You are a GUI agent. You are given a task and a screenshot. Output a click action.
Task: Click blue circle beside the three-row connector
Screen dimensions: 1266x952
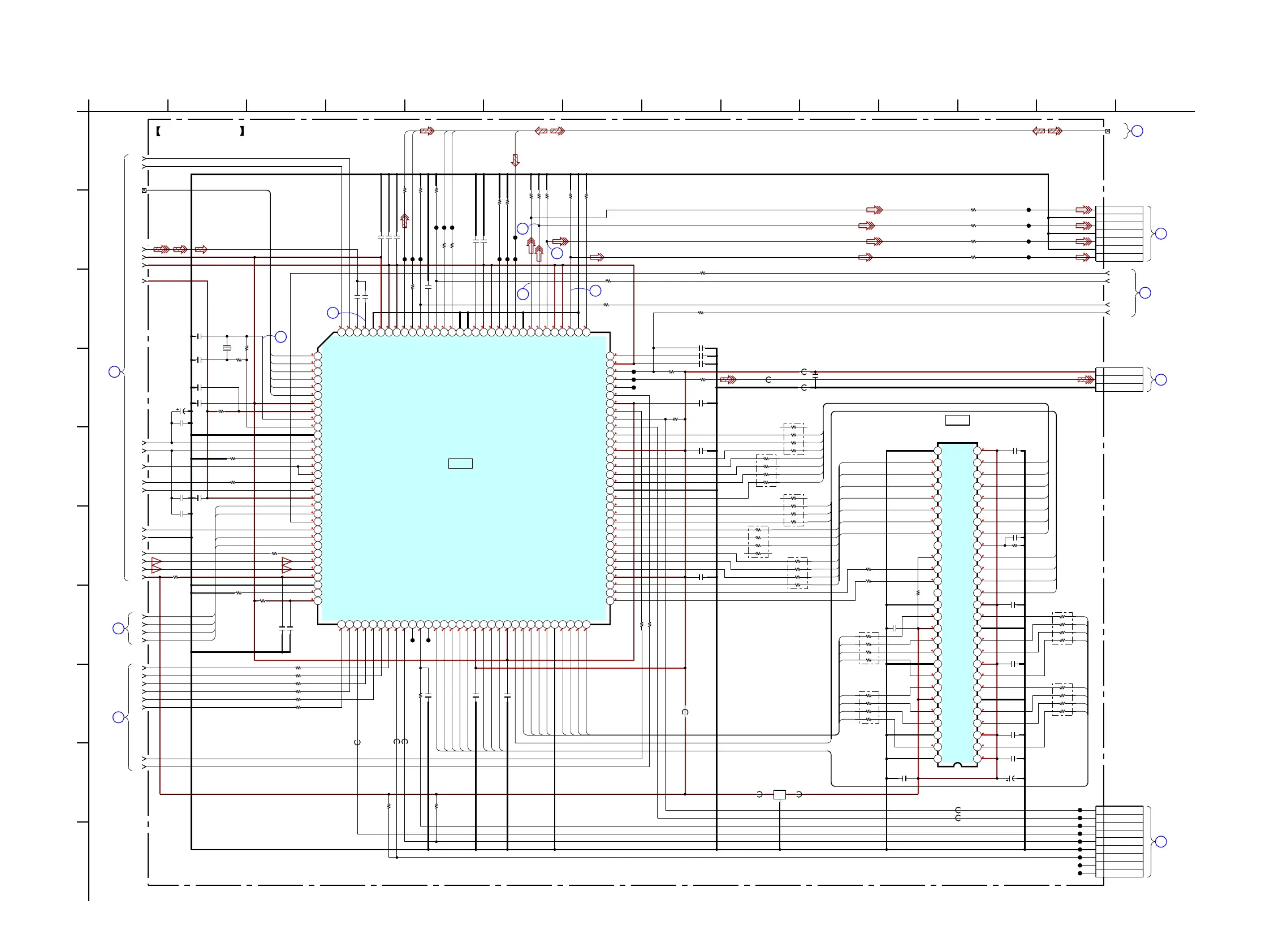tap(1161, 380)
